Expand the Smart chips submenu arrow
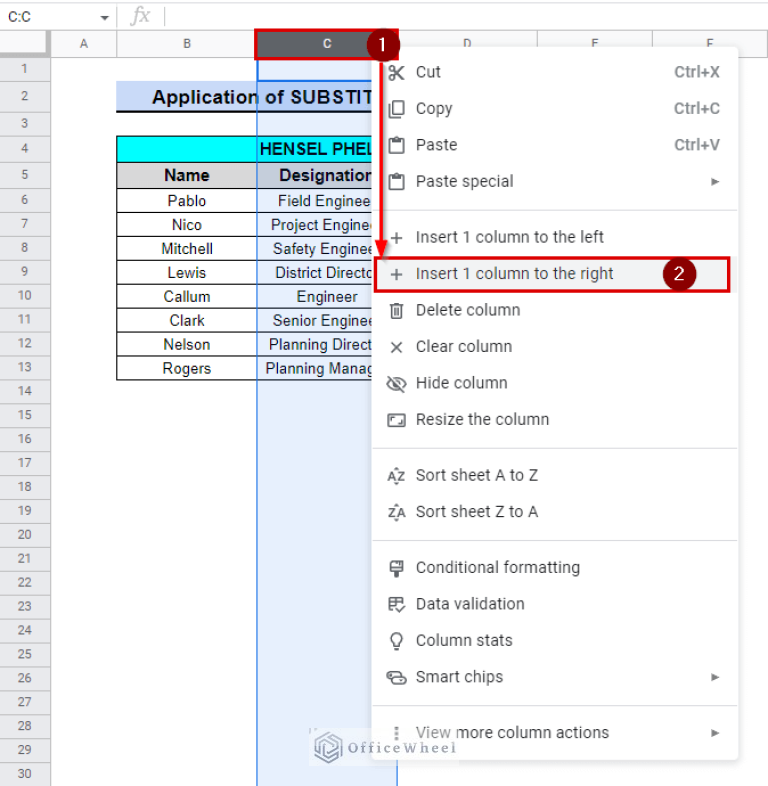Viewport: 768px width, 786px height. tap(715, 677)
